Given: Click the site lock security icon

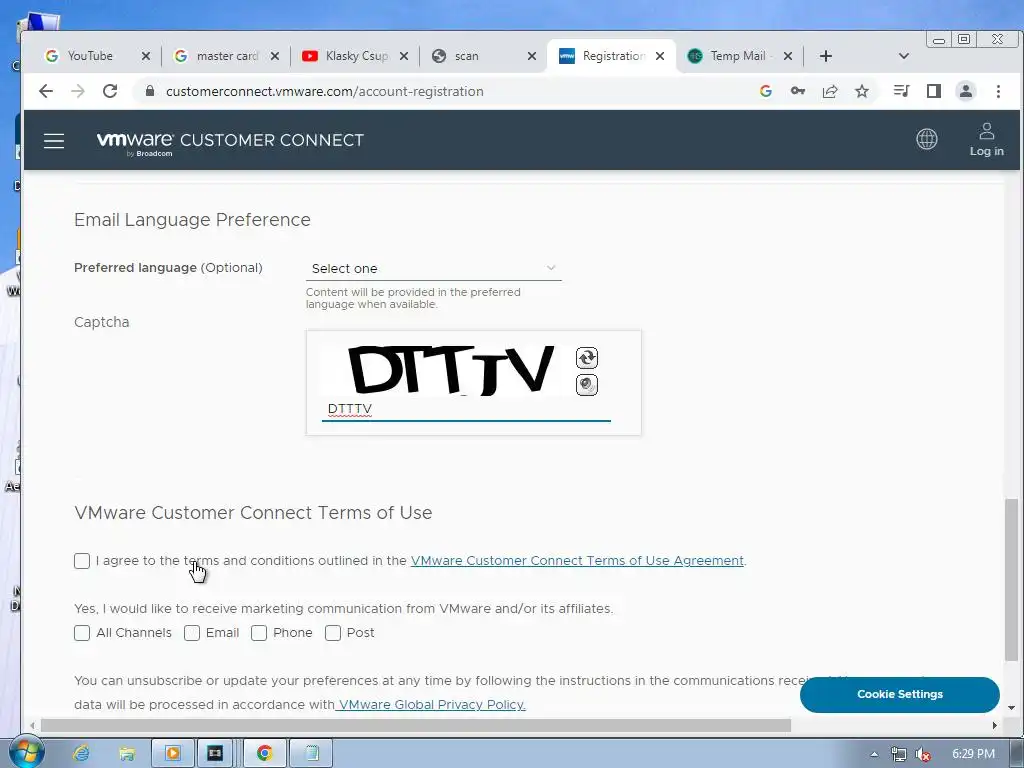Looking at the screenshot, I should (x=150, y=91).
